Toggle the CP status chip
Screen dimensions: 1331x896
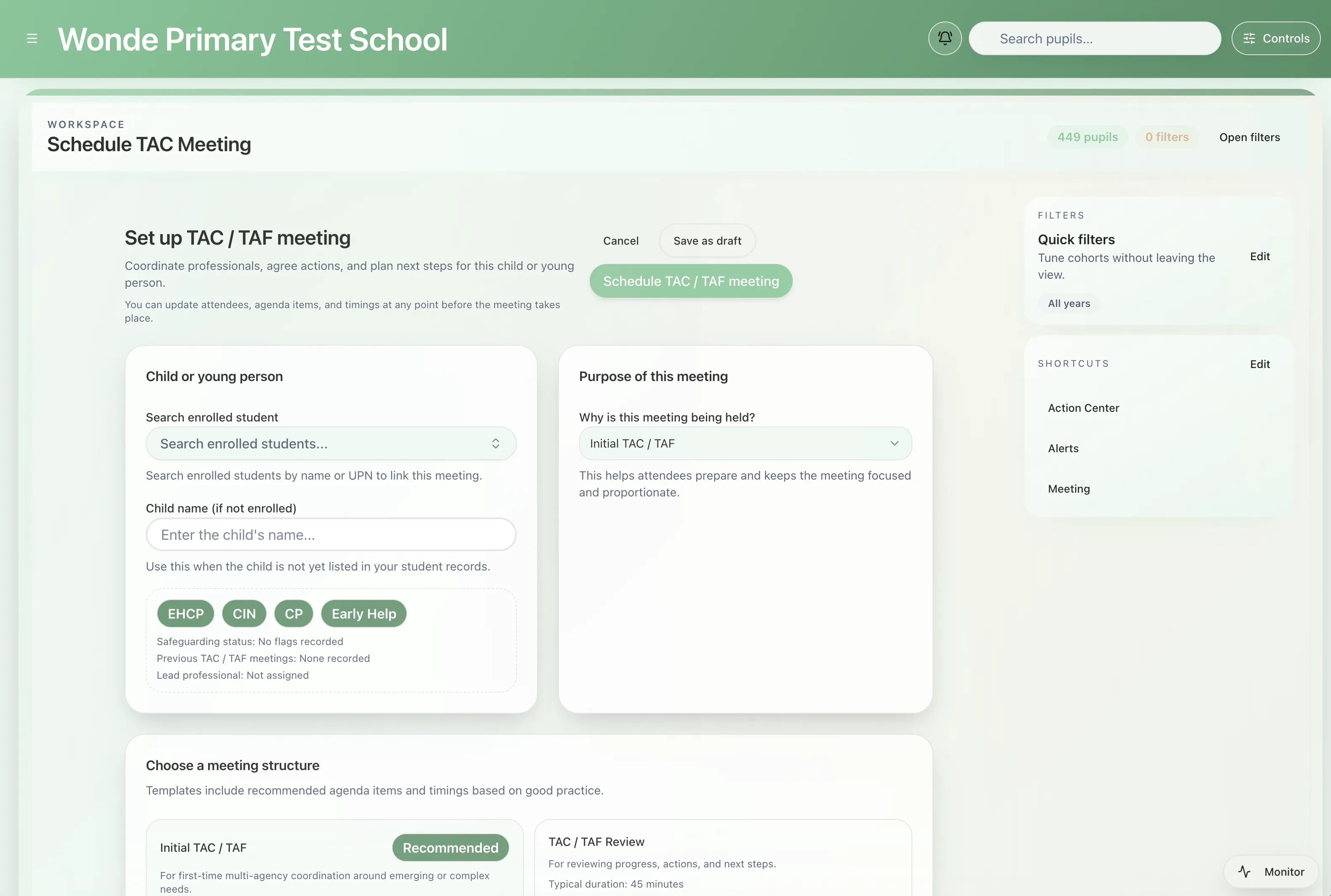coord(294,614)
